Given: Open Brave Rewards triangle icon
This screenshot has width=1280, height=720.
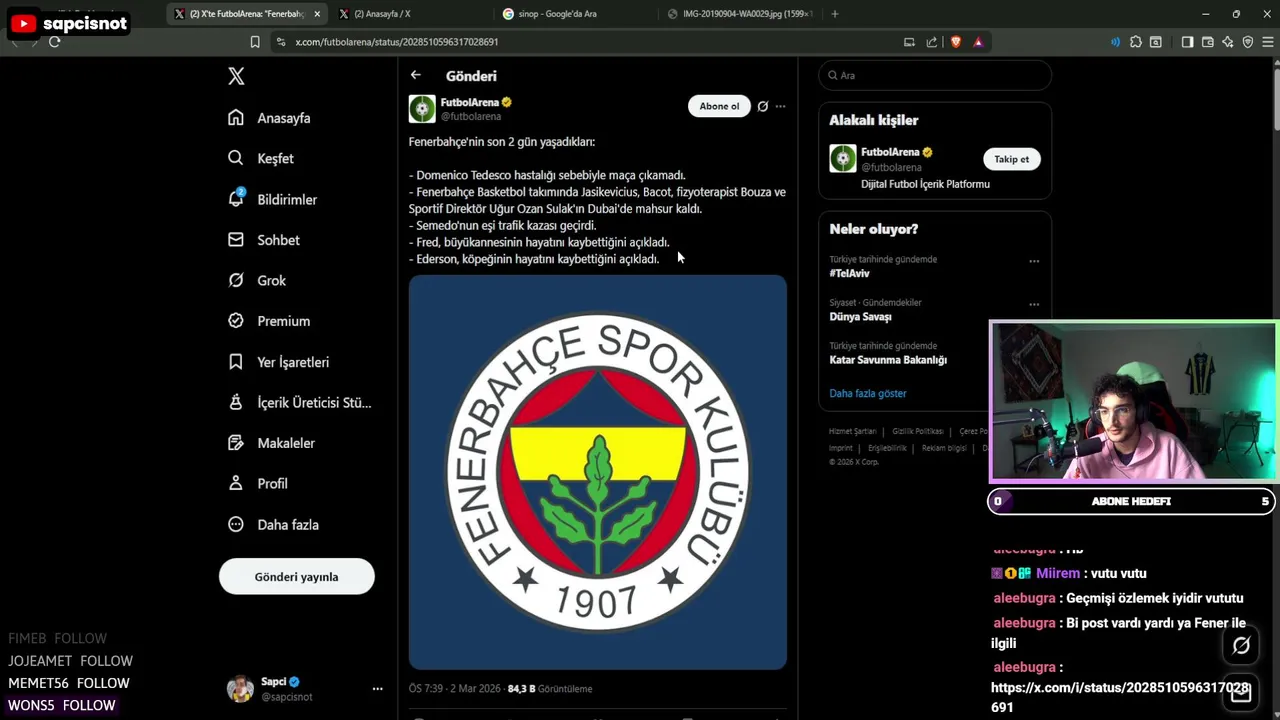Looking at the screenshot, I should pos(978,42).
